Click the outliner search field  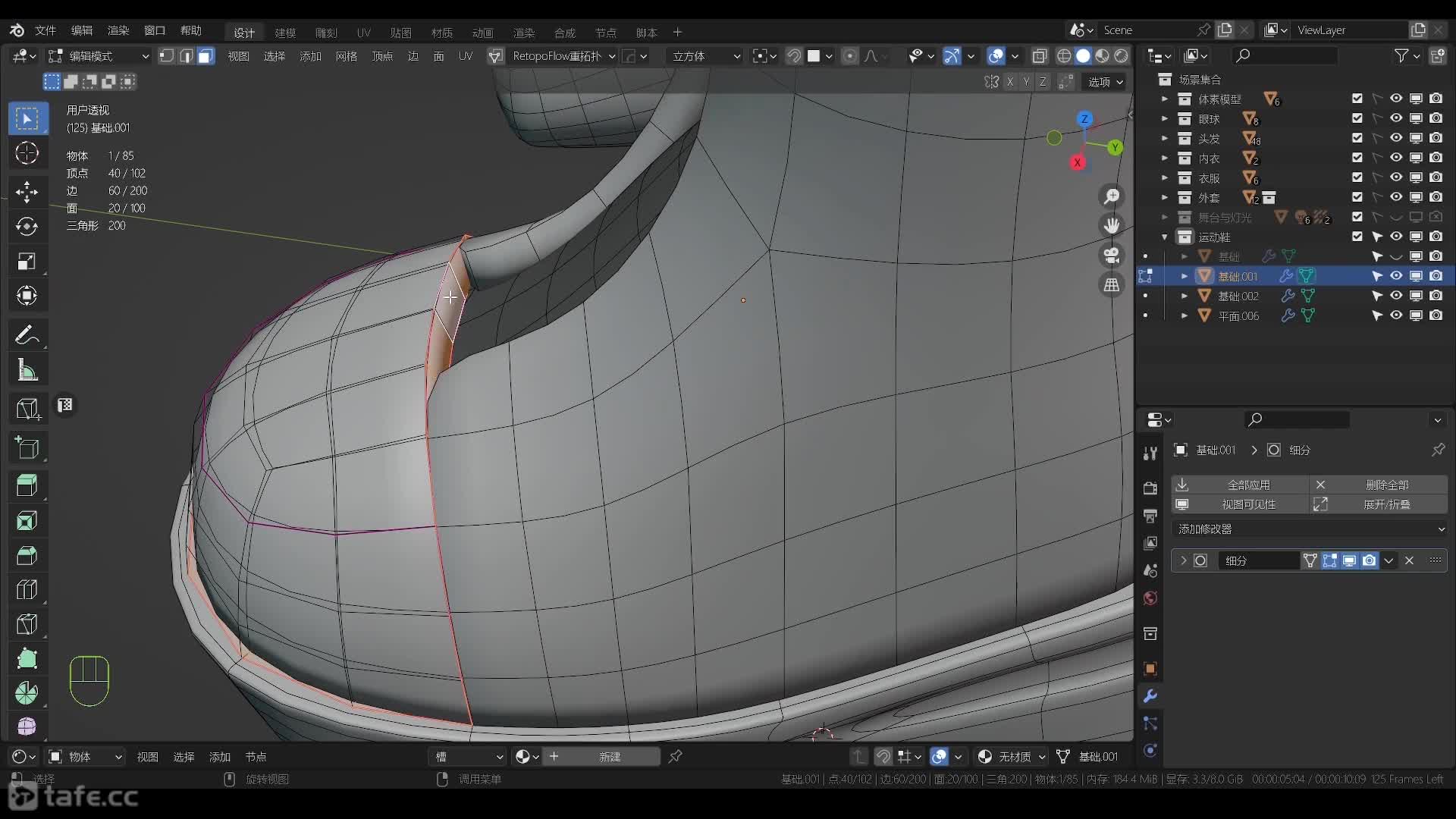point(1285,55)
